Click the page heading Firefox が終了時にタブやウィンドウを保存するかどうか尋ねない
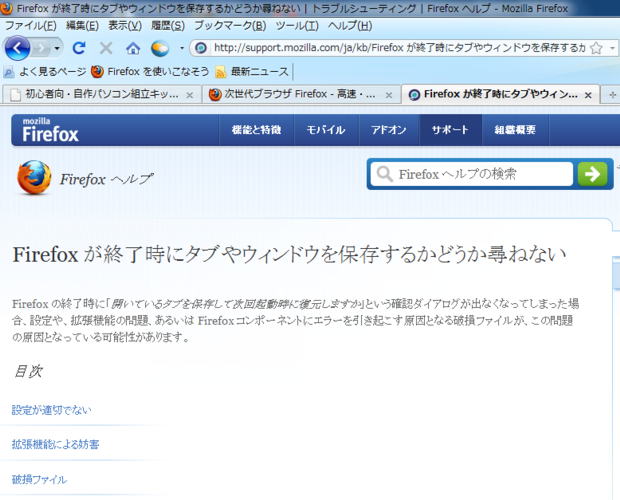 [x=289, y=255]
